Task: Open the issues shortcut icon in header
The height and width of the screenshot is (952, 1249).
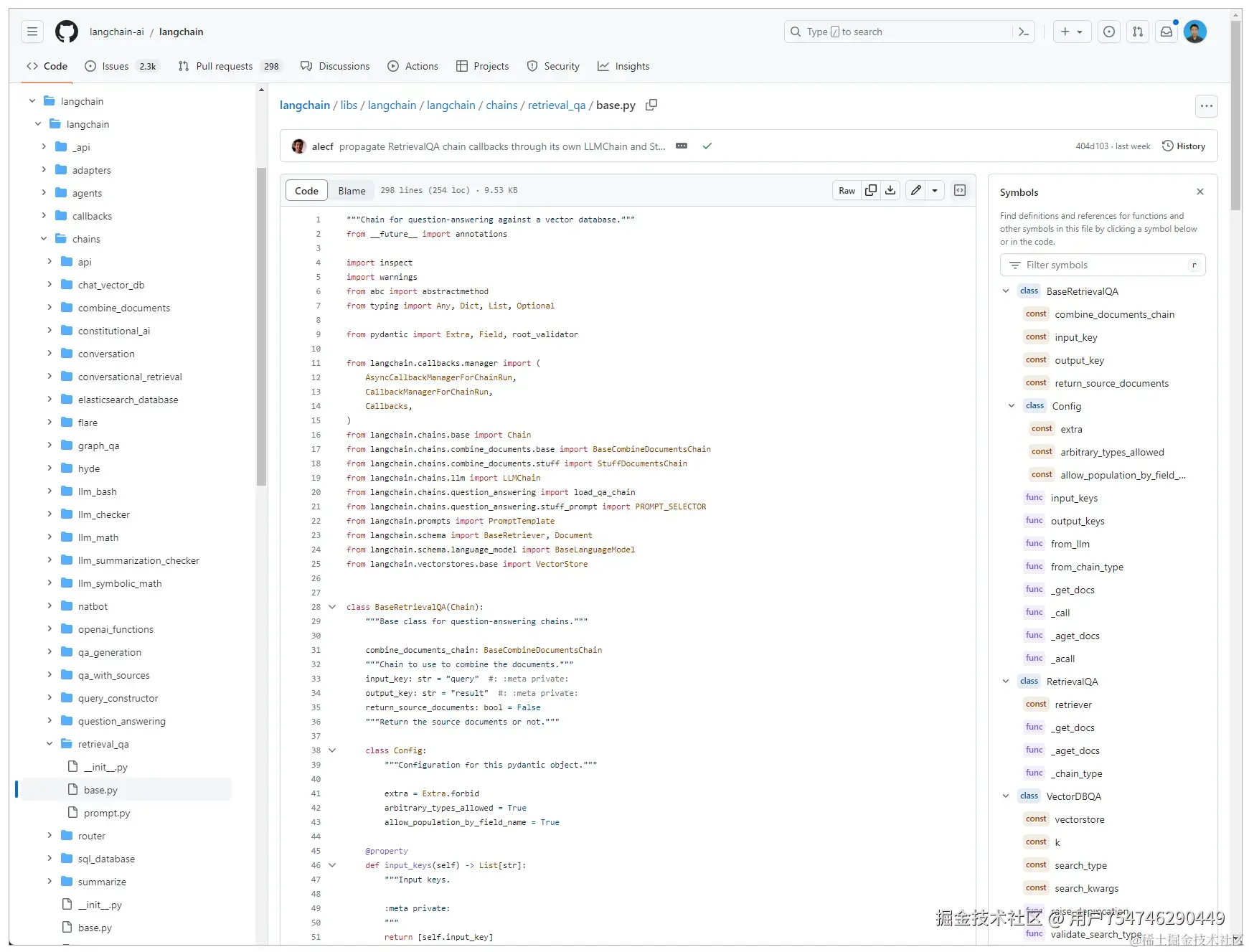Action: click(1109, 32)
